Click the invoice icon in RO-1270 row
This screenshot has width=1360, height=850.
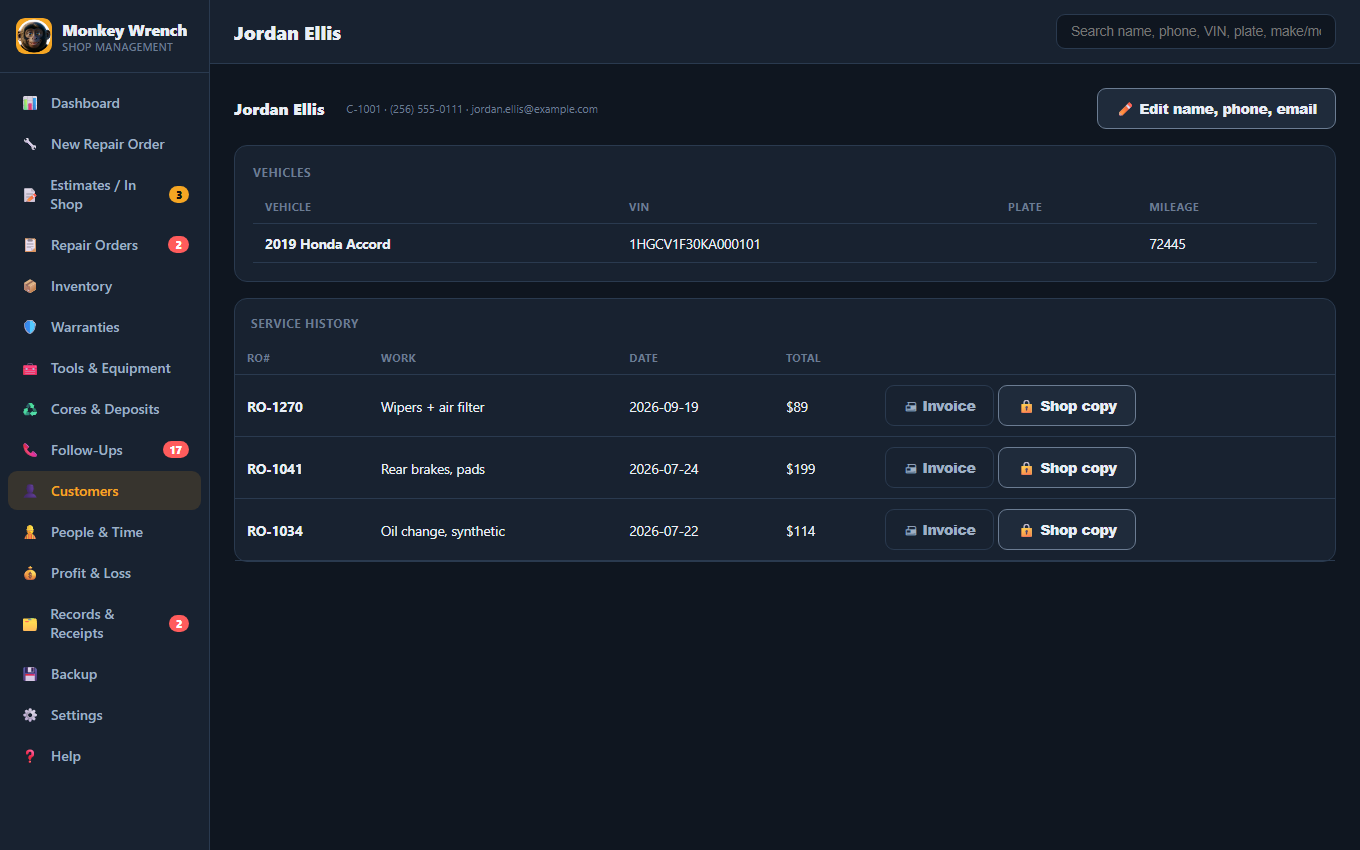coord(911,407)
